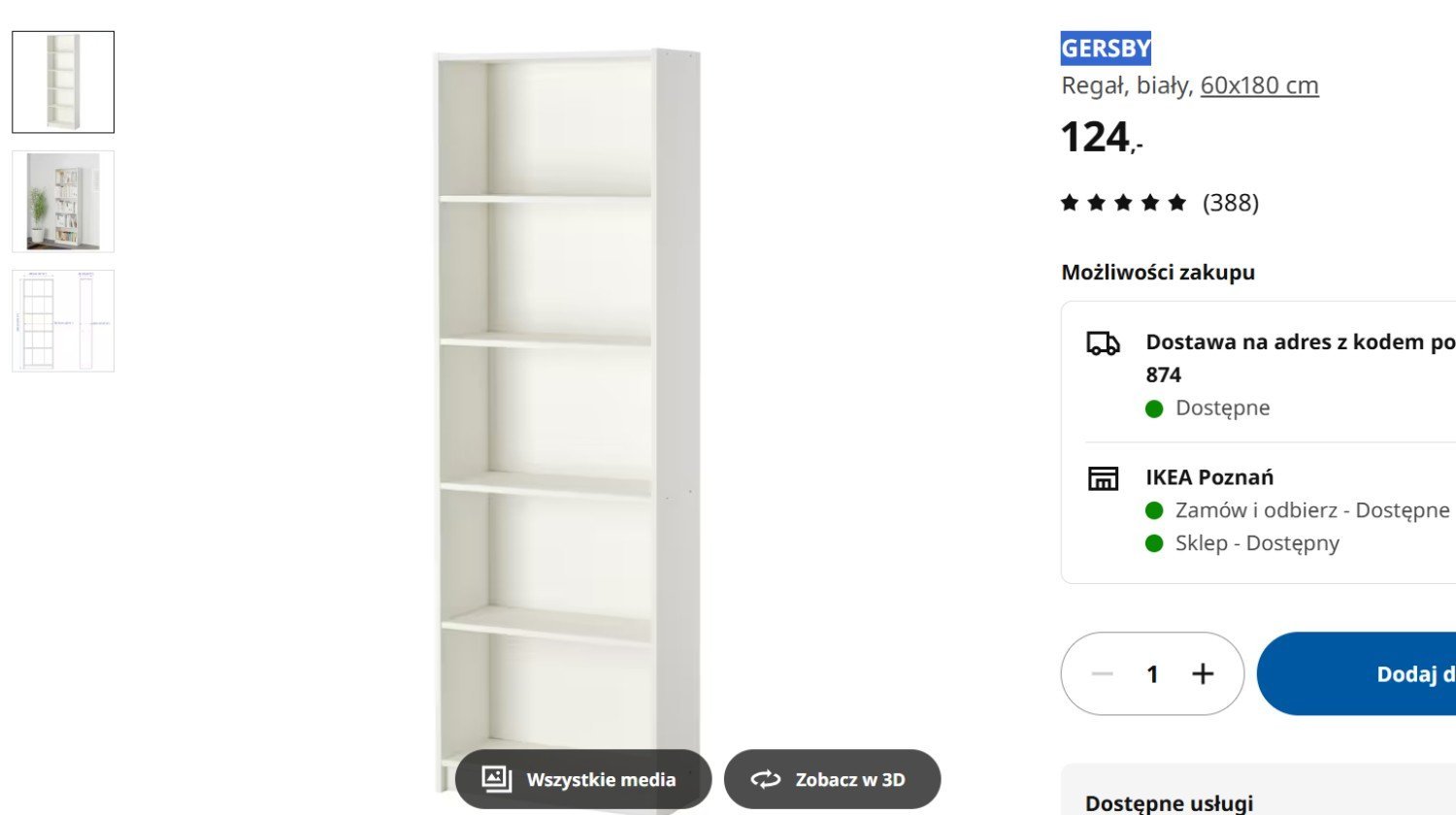The height and width of the screenshot is (815, 1456).
Task: Click the gallery icon in Wszystkie media
Action: point(497,779)
